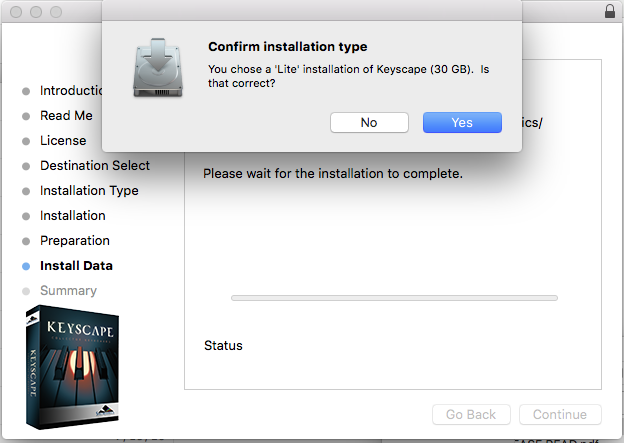Click the Continue button
Screen dimensions: 624x443
560,414
